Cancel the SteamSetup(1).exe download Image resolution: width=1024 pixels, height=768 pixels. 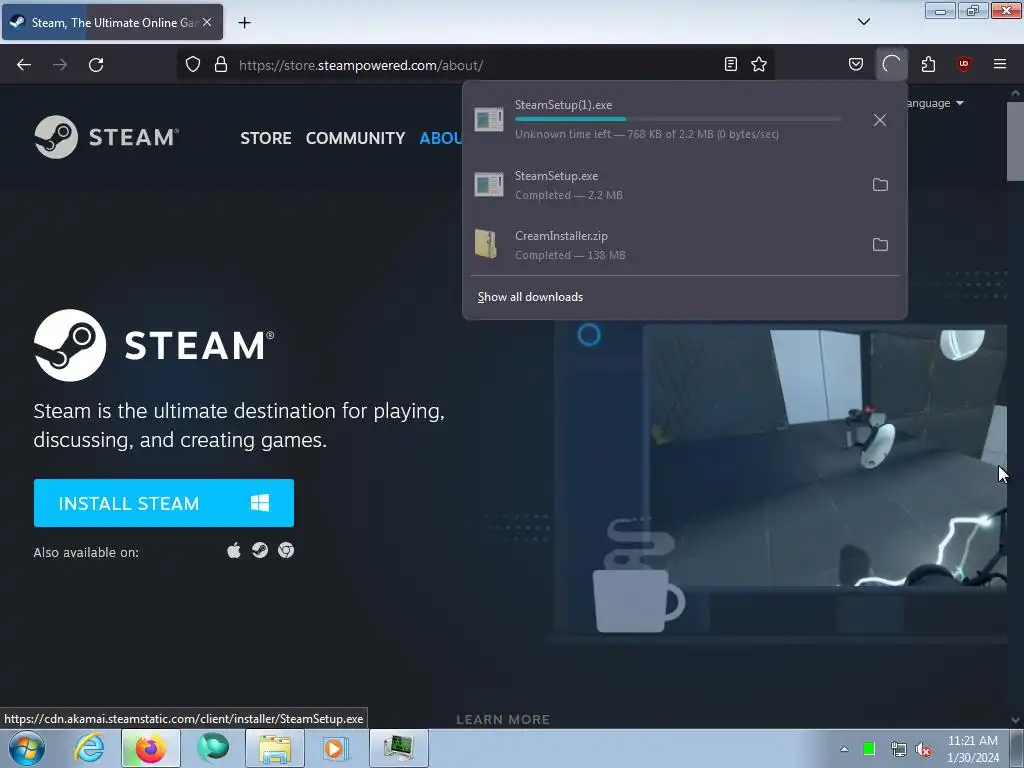pos(880,120)
